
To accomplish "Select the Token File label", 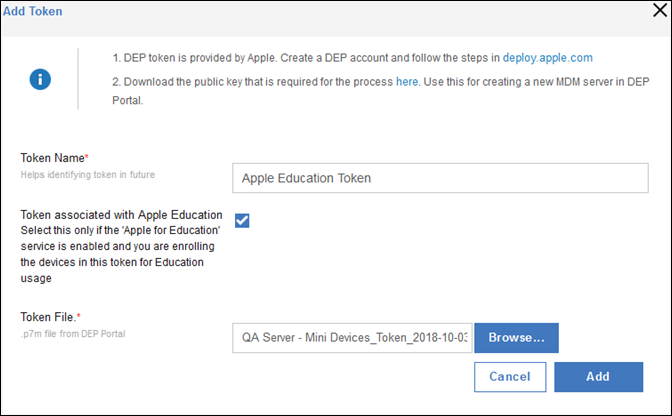I will point(48,317).
